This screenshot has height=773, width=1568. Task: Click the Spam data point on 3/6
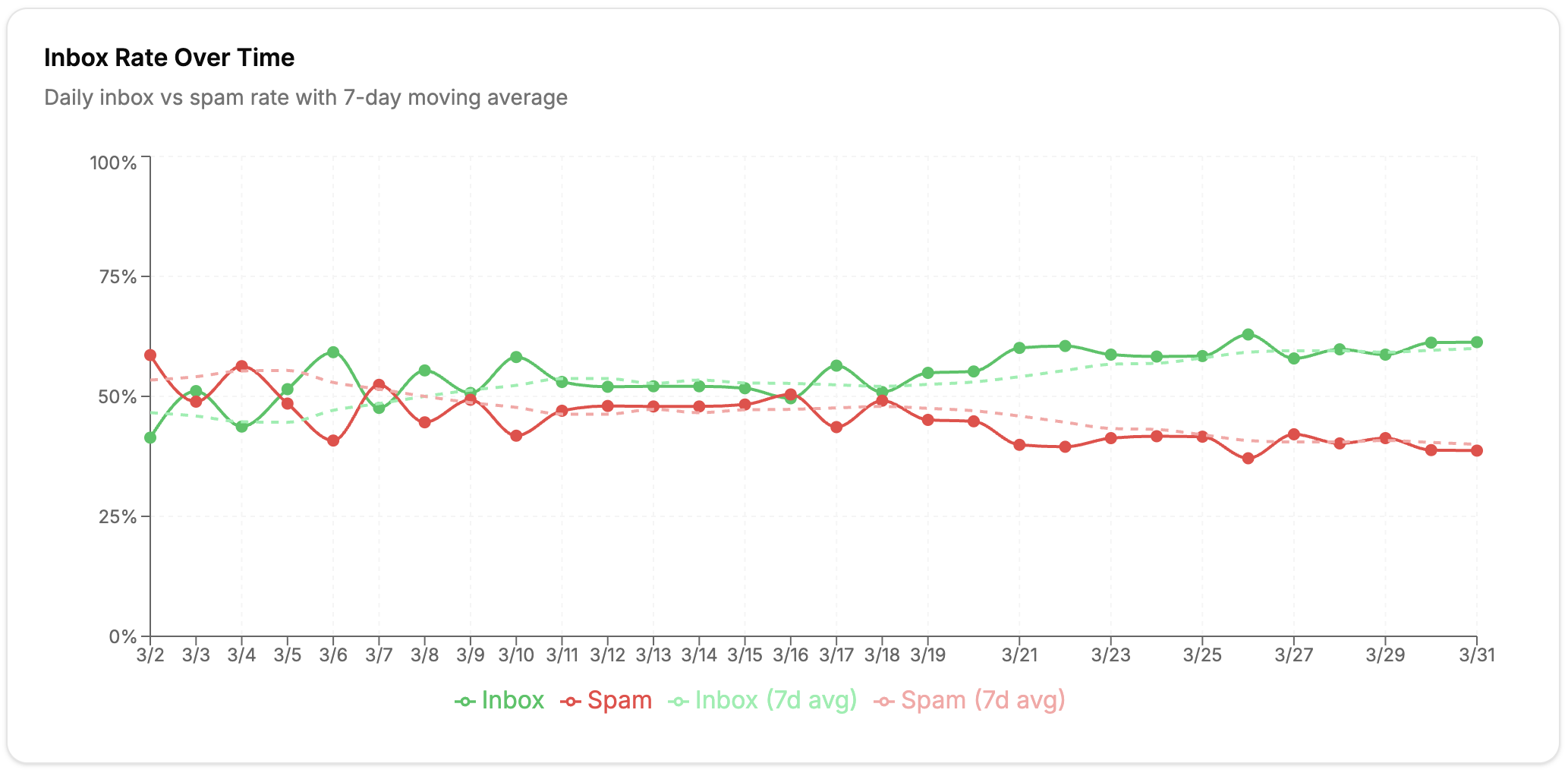click(x=333, y=440)
